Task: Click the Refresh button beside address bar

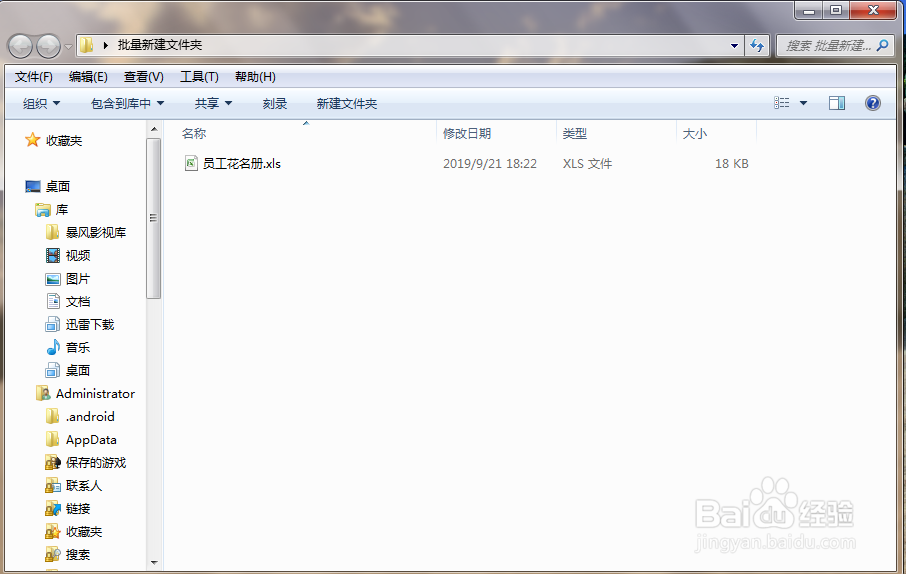Action: 757,46
